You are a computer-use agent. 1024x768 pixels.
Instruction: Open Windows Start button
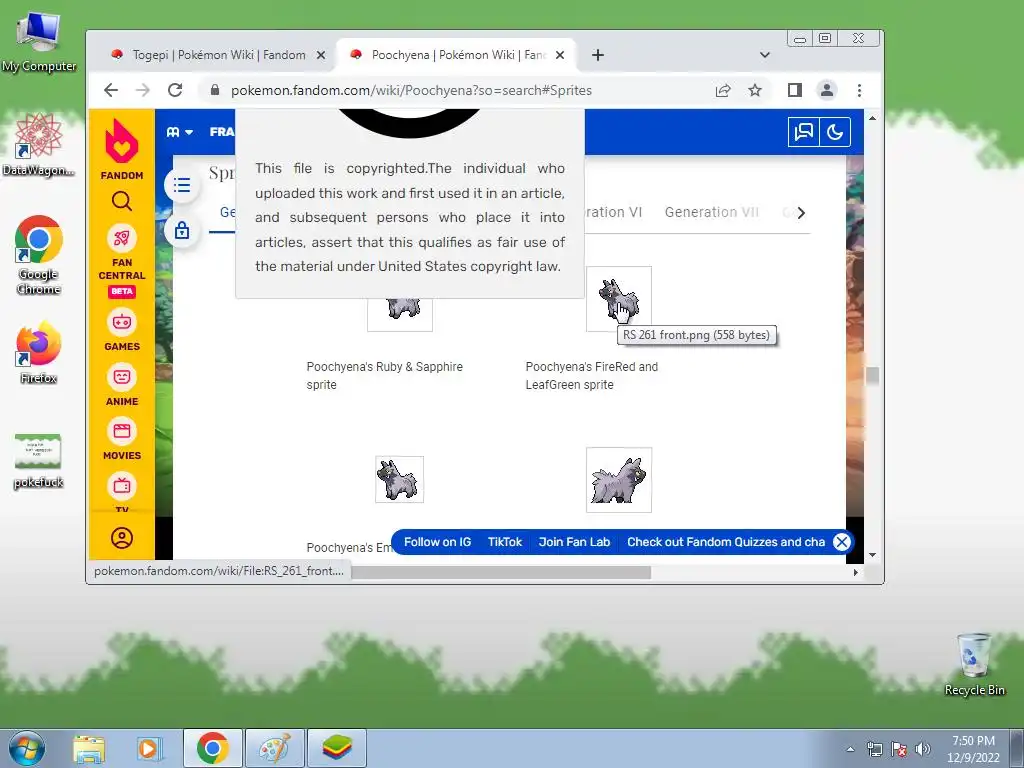click(x=26, y=748)
